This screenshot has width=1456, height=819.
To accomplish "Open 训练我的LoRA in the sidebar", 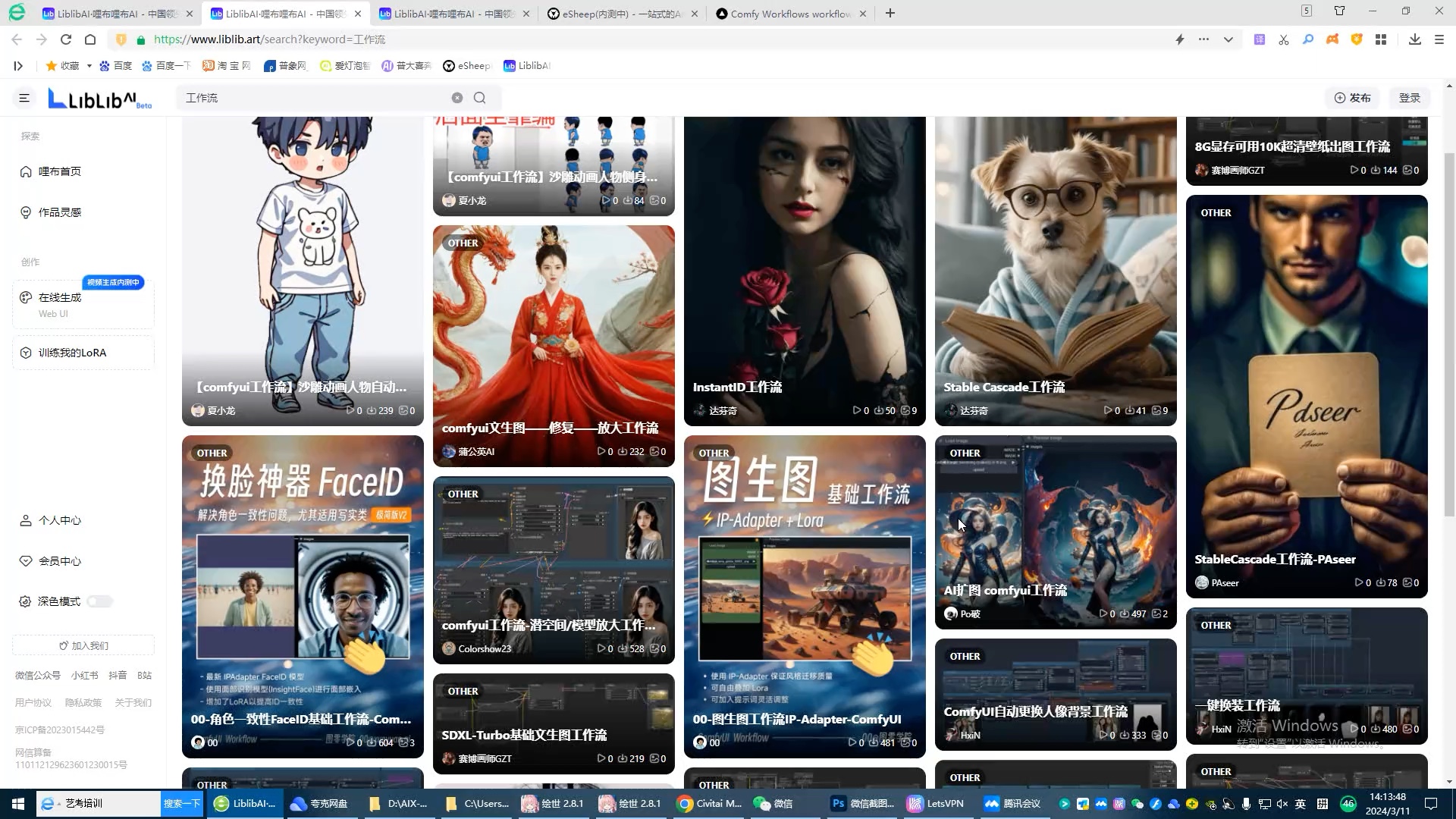I will (83, 353).
